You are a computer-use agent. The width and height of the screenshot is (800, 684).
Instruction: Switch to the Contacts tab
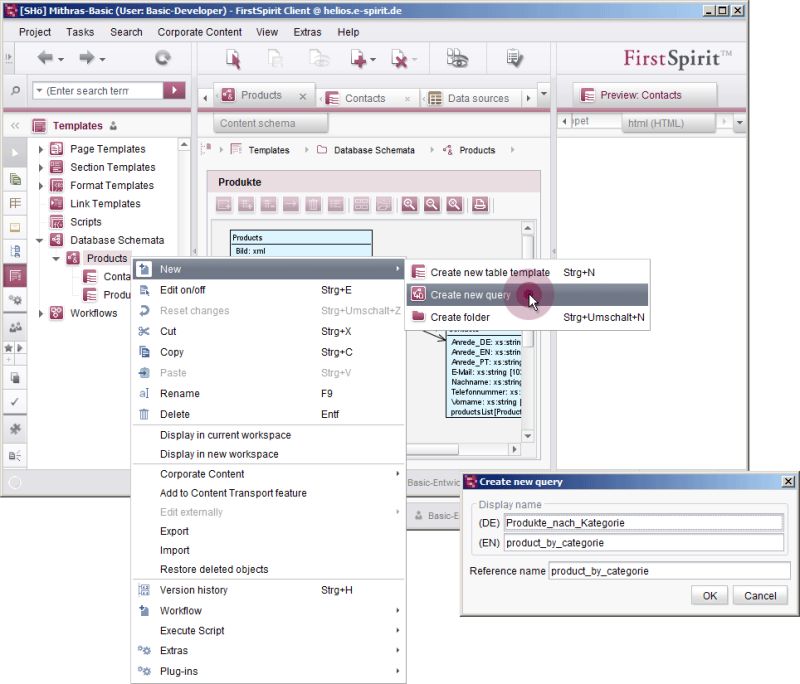coord(365,98)
